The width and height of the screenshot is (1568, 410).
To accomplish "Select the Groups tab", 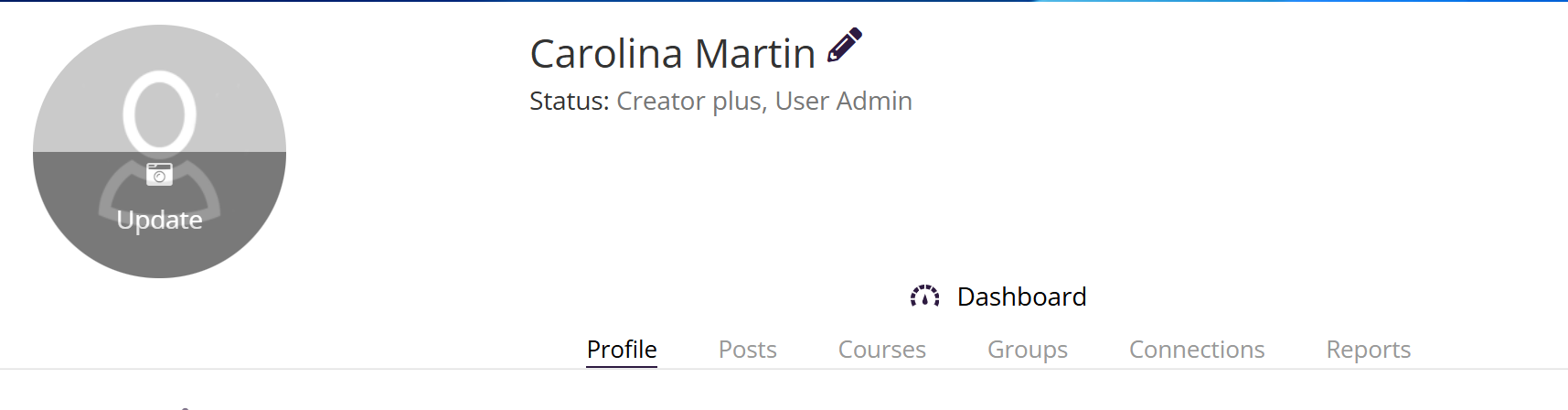I will (x=1027, y=350).
